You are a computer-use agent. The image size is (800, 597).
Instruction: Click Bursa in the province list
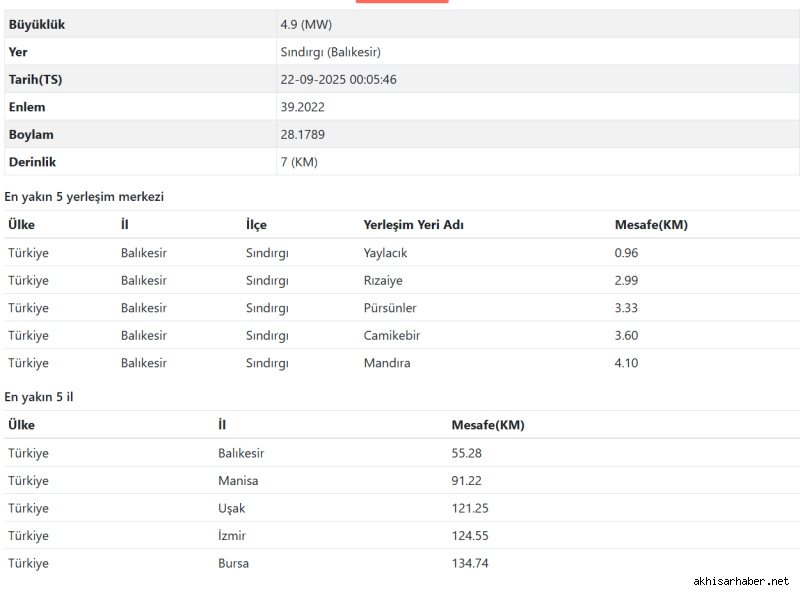coord(233,563)
